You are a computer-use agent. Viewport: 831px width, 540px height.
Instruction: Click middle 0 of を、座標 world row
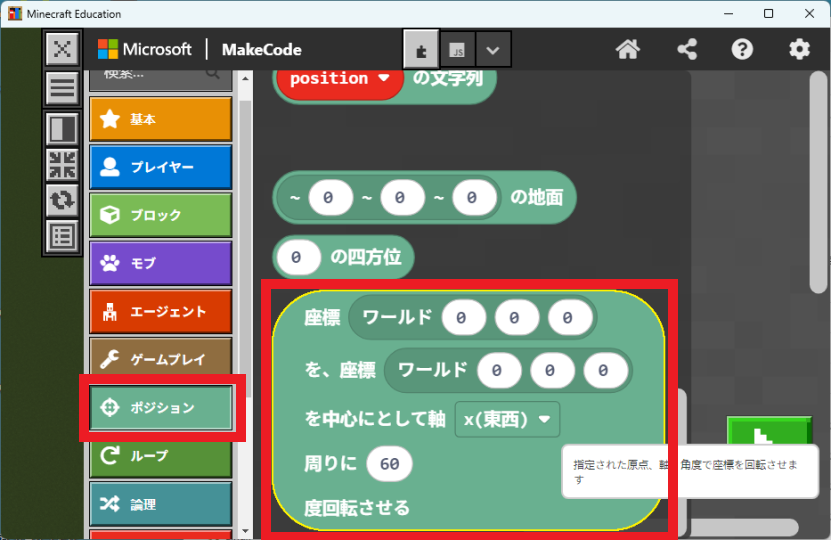[x=552, y=370]
